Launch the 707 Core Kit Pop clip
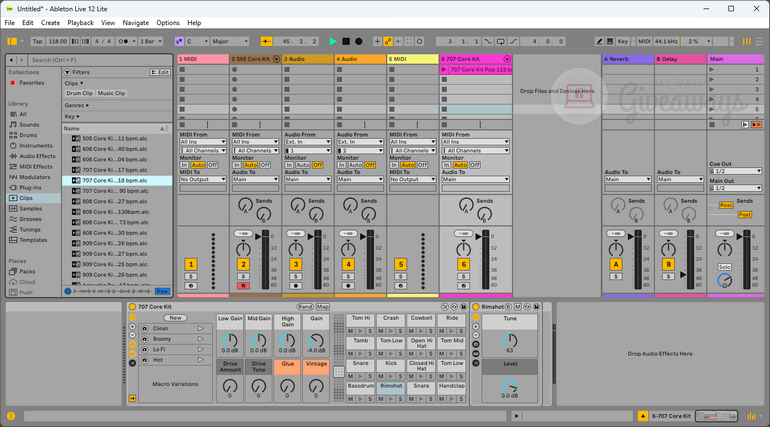This screenshot has width=770, height=427. coord(444,70)
